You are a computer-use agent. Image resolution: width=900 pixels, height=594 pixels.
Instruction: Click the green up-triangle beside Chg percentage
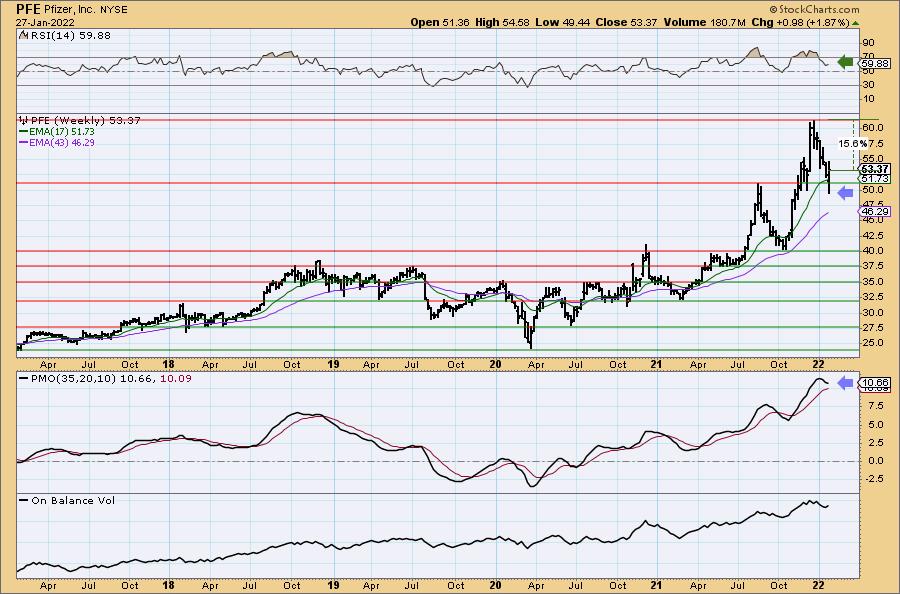coord(856,23)
